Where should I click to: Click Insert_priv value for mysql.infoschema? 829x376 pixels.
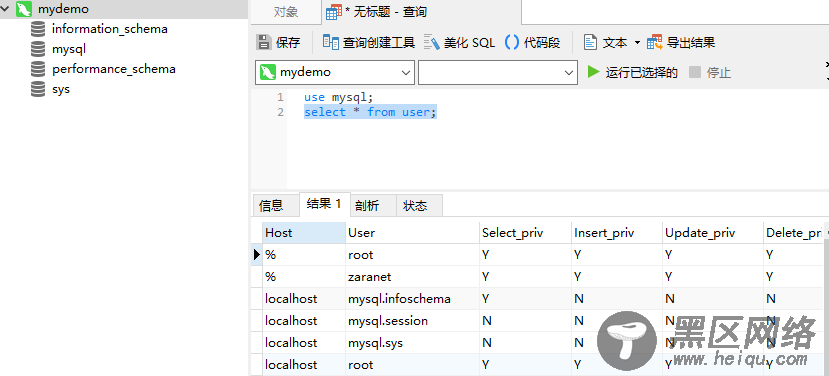[617, 299]
